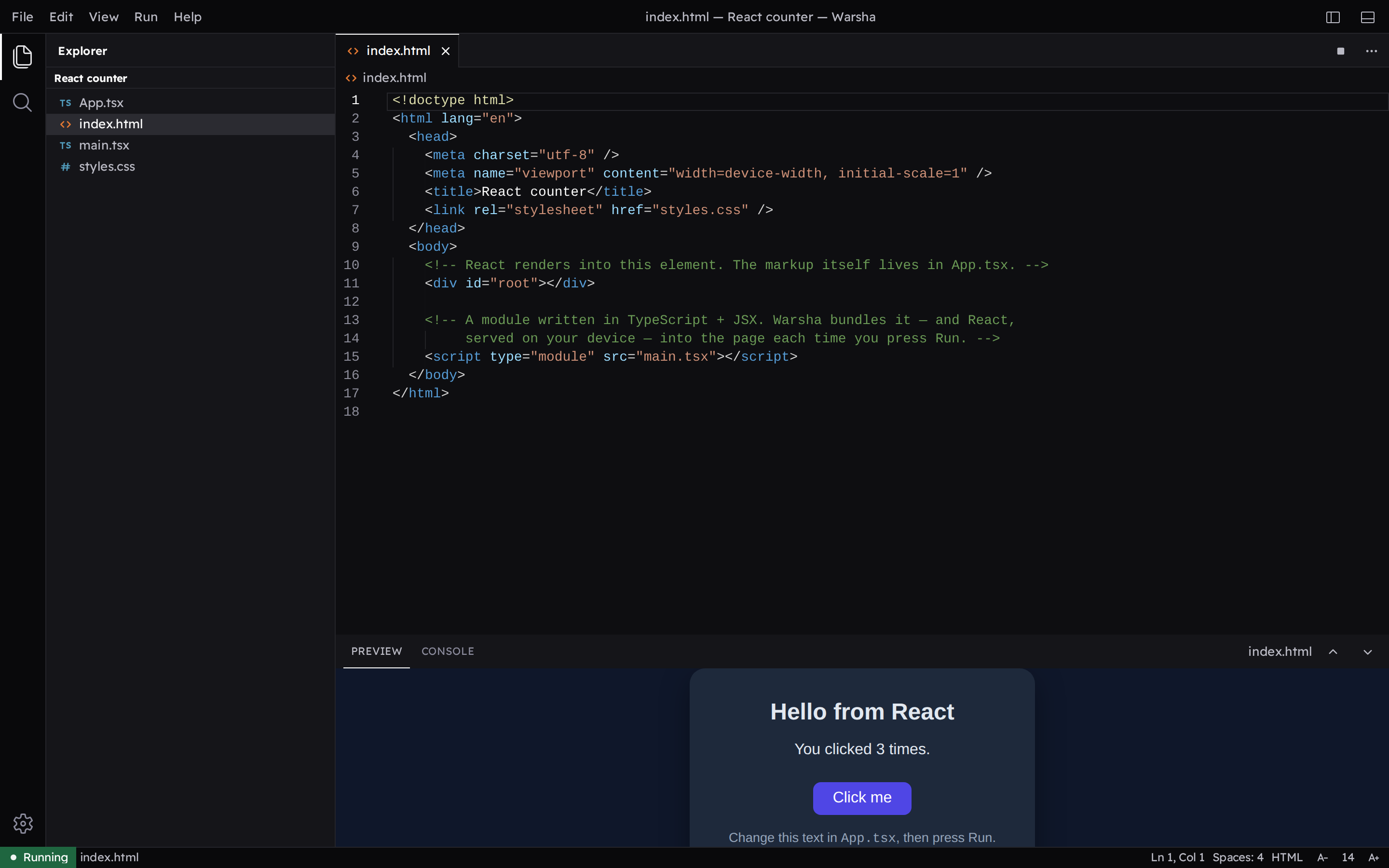
Task: Open the Explorer files icon in activity bar
Action: 22,56
